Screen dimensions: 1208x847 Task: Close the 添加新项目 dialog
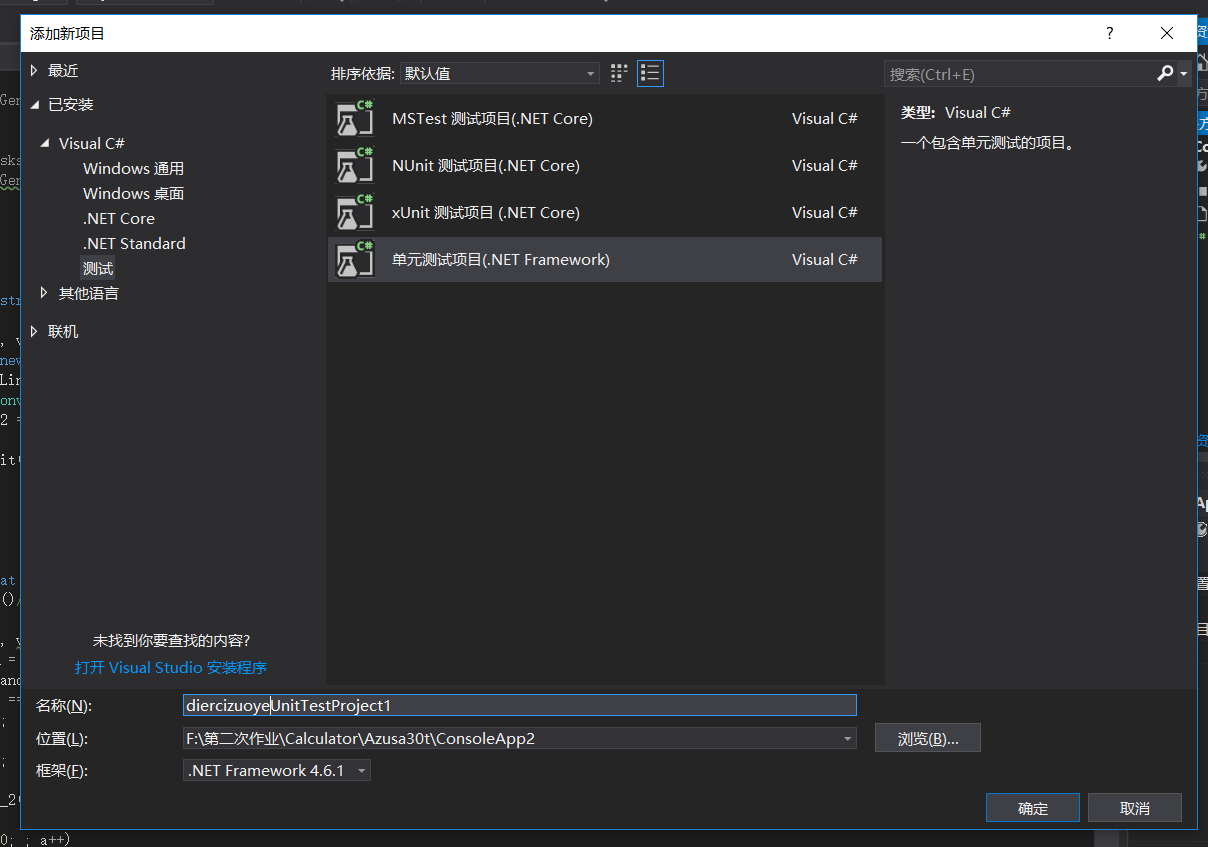(x=1166, y=33)
